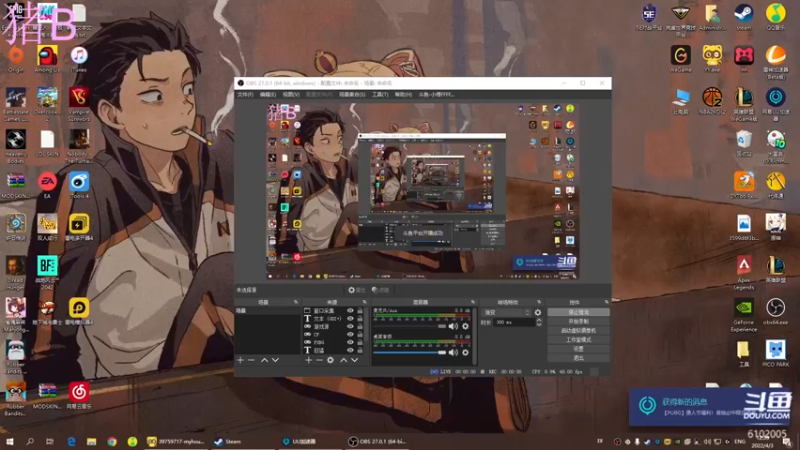Image resolution: width=800 pixels, height=450 pixels.
Task: Open the 编辑(E) menu
Action: (268, 94)
